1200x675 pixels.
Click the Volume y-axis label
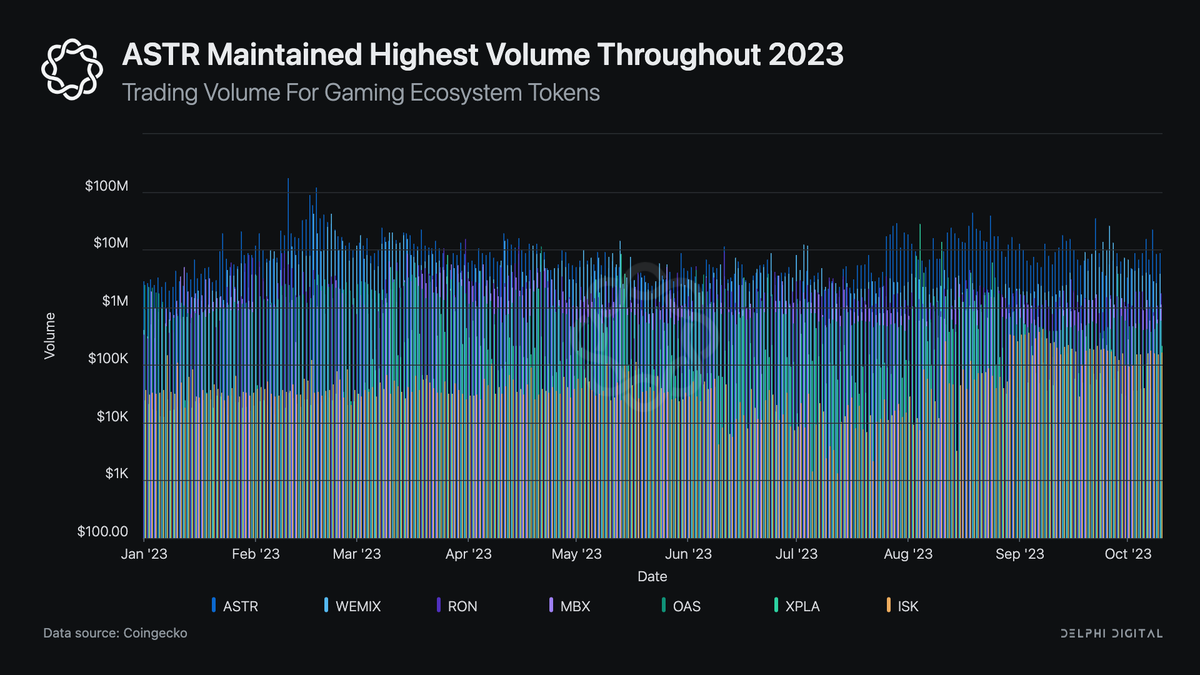coord(49,337)
